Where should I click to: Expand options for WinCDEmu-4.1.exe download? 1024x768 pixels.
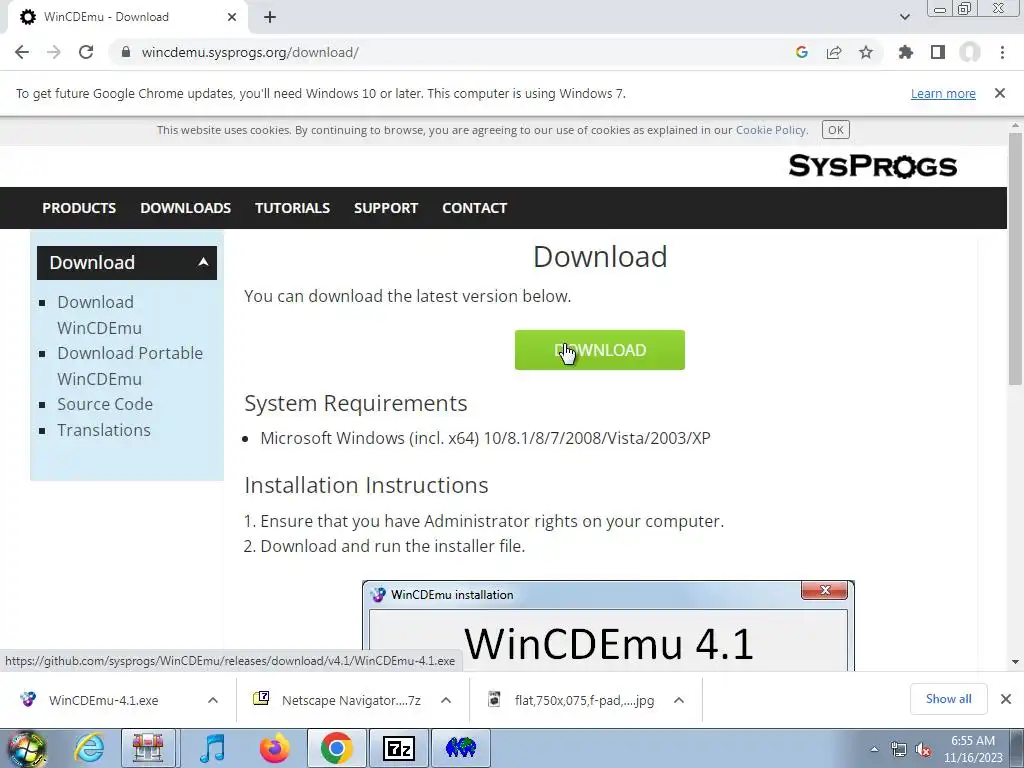pyautogui.click(x=213, y=701)
